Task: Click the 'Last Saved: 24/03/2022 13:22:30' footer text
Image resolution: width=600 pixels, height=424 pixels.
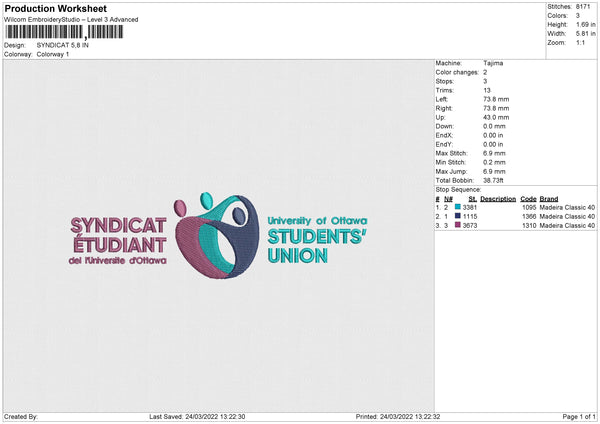Action: click(197, 417)
